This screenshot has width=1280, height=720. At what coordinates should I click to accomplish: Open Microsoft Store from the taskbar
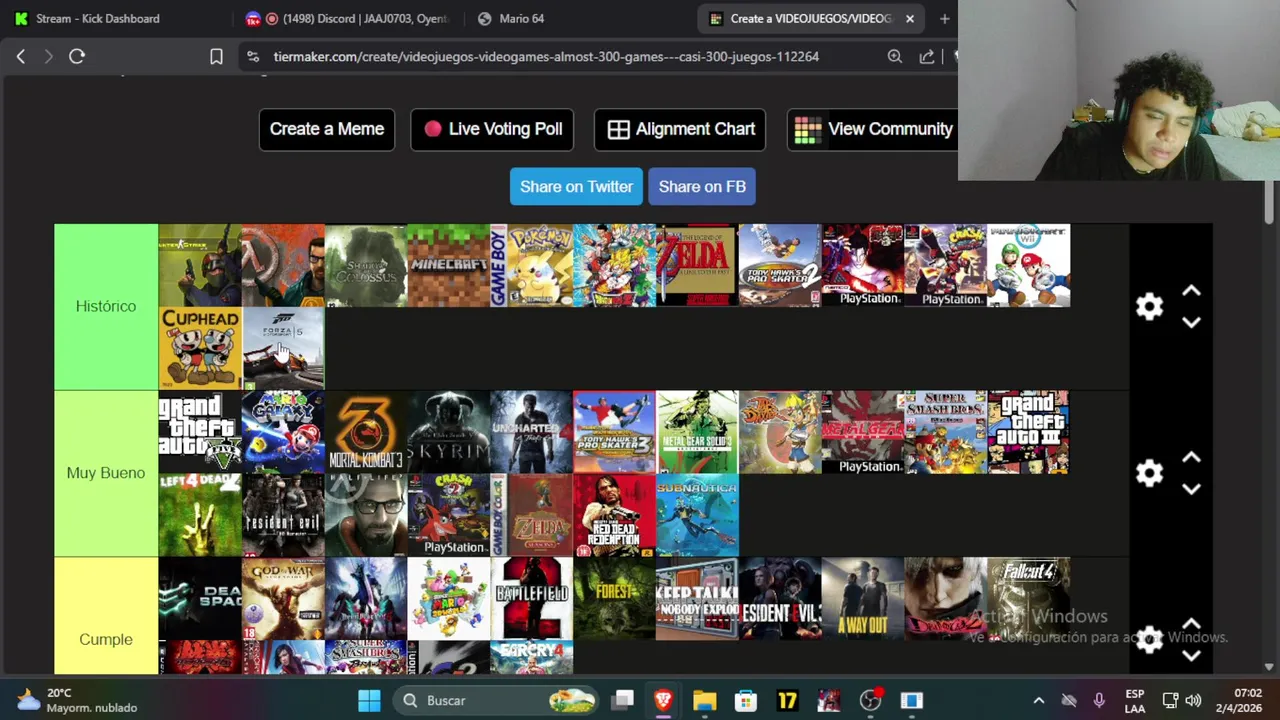[x=746, y=701]
